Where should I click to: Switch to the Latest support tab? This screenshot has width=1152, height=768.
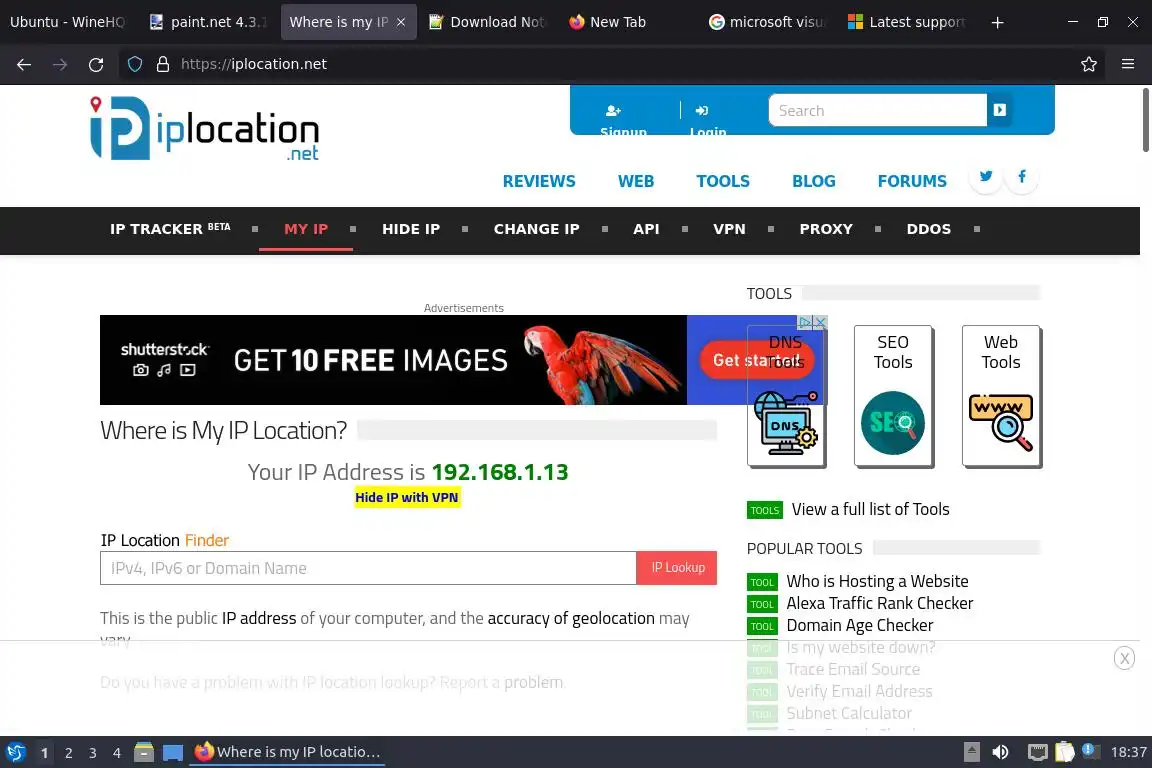(908, 22)
